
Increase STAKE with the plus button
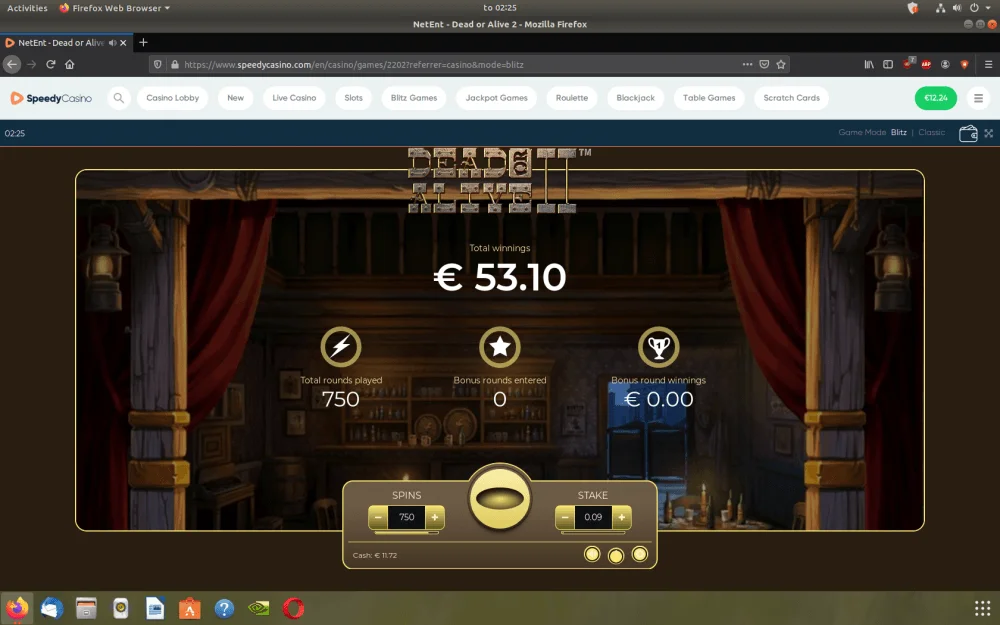[x=622, y=517]
